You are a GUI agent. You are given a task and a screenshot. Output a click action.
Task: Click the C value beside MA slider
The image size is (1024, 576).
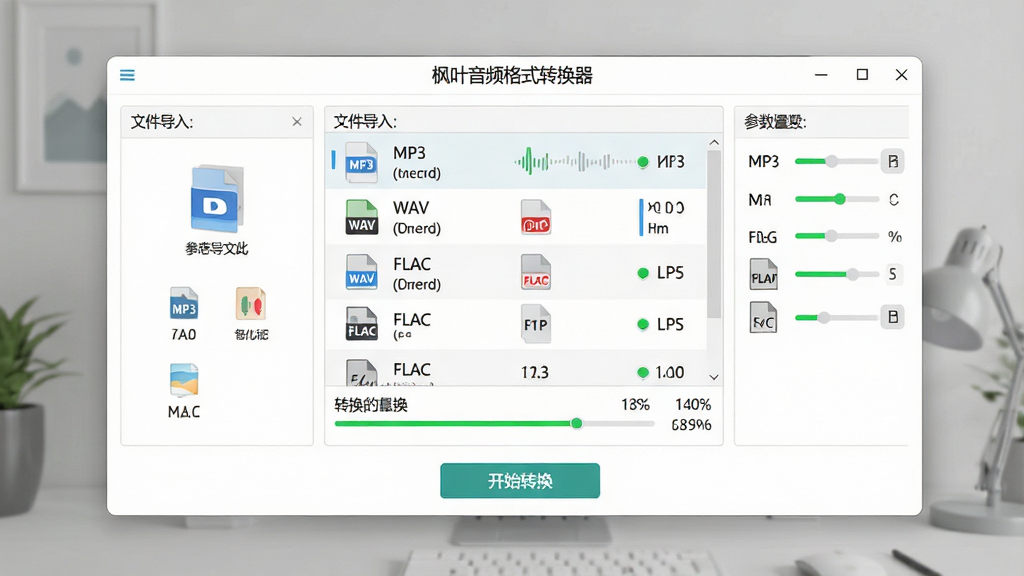[x=893, y=200]
